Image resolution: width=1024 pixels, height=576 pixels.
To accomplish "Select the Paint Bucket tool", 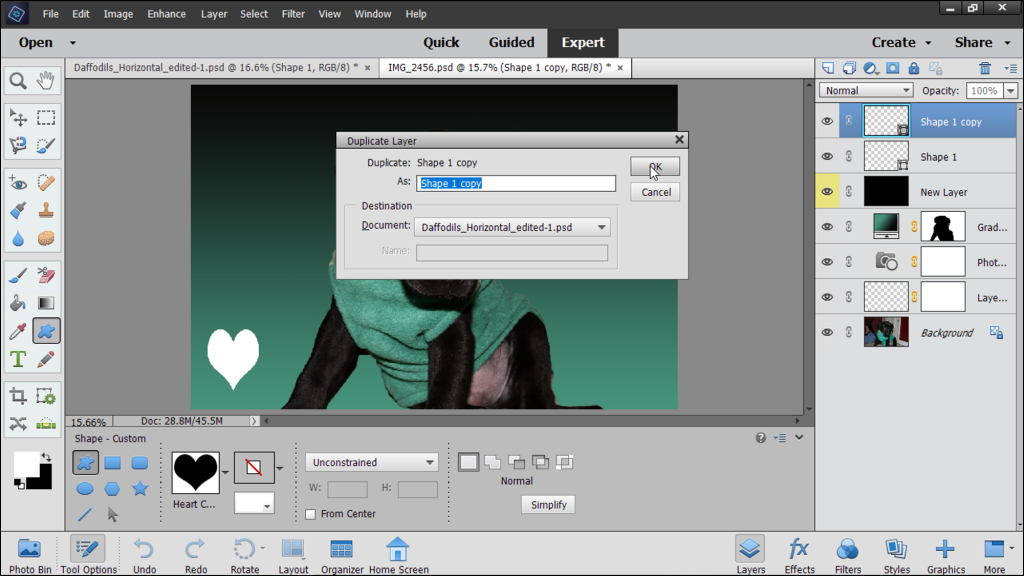I will 18,303.
